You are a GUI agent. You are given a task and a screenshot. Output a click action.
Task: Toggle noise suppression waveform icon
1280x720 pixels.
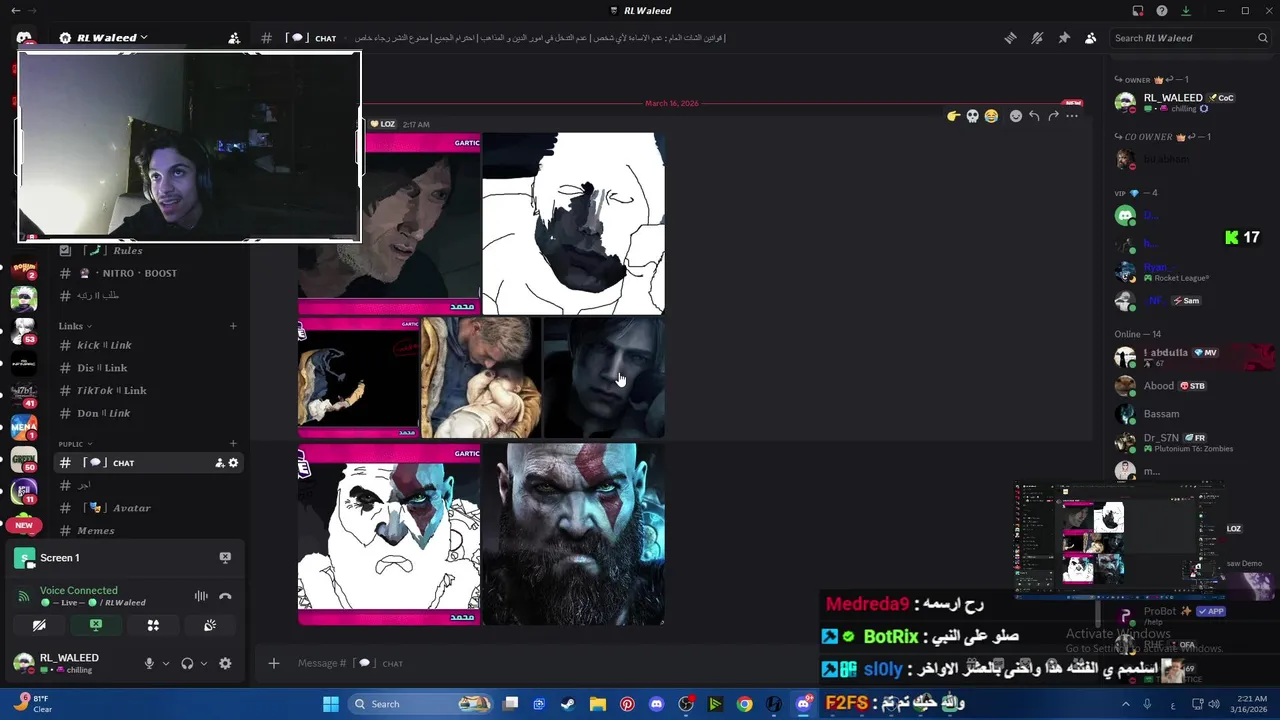[201, 596]
